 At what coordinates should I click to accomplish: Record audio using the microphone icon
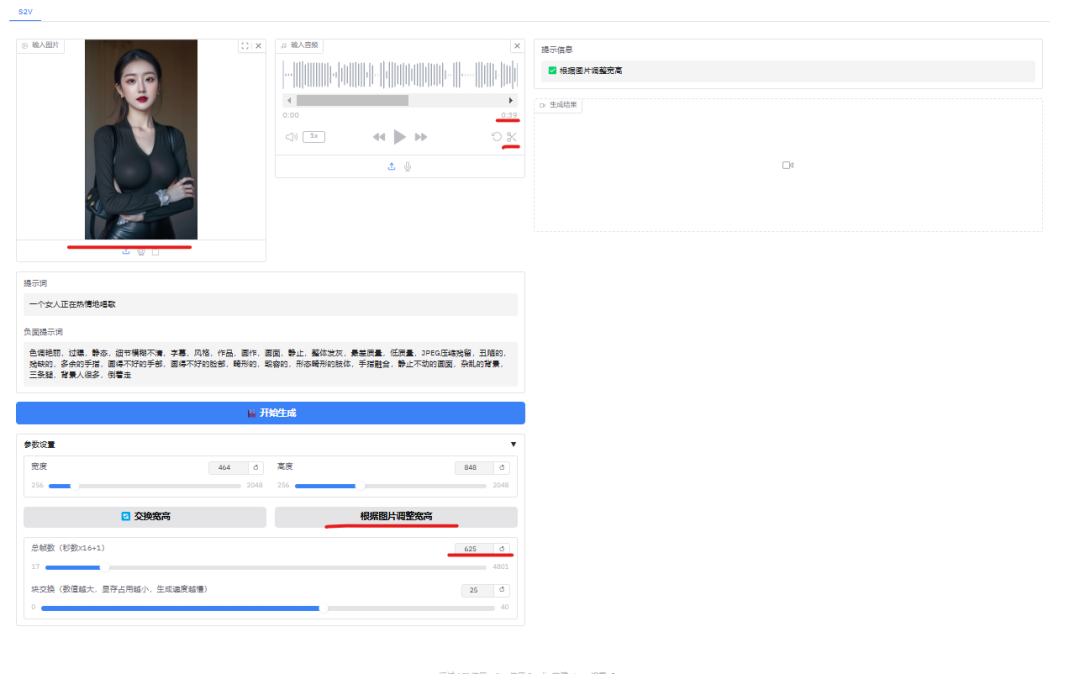(408, 167)
